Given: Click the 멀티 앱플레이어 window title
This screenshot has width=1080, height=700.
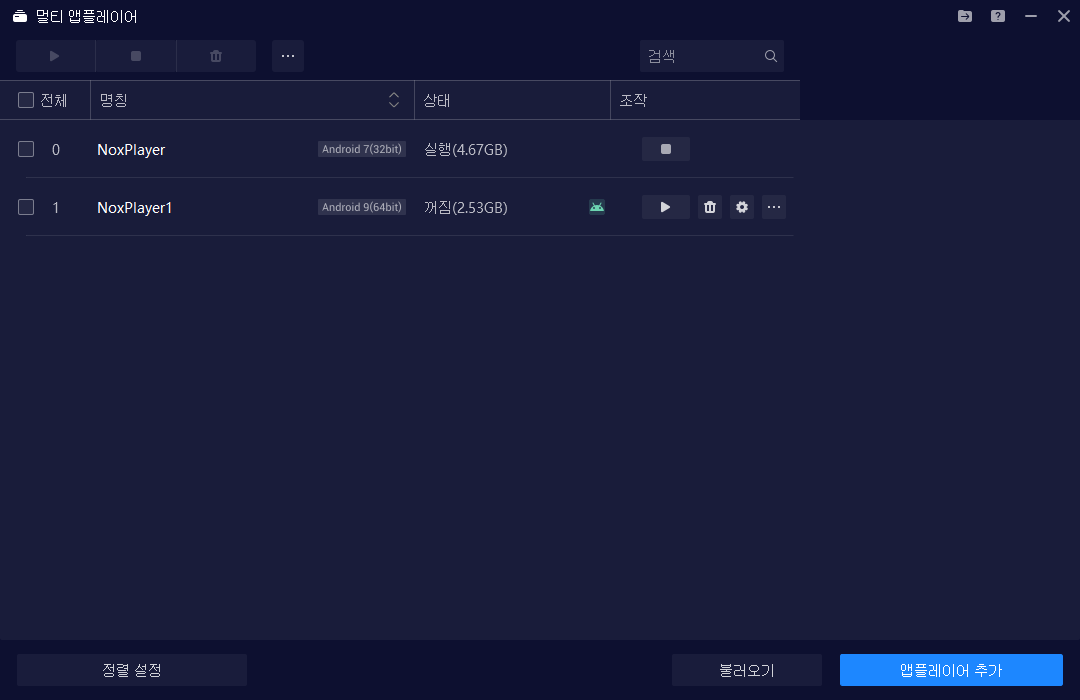Looking at the screenshot, I should (87, 16).
